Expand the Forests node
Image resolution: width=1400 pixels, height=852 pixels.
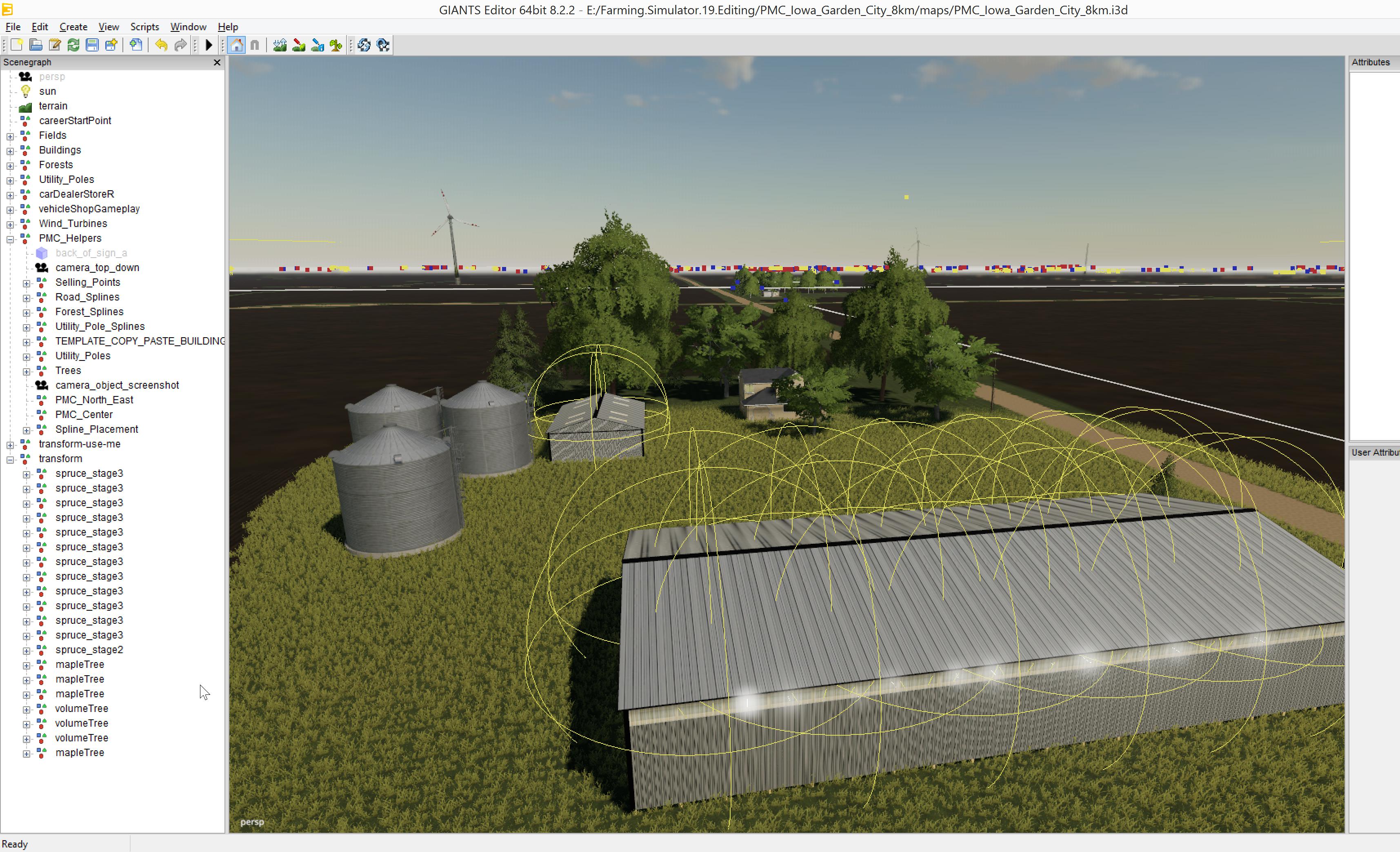10,166
